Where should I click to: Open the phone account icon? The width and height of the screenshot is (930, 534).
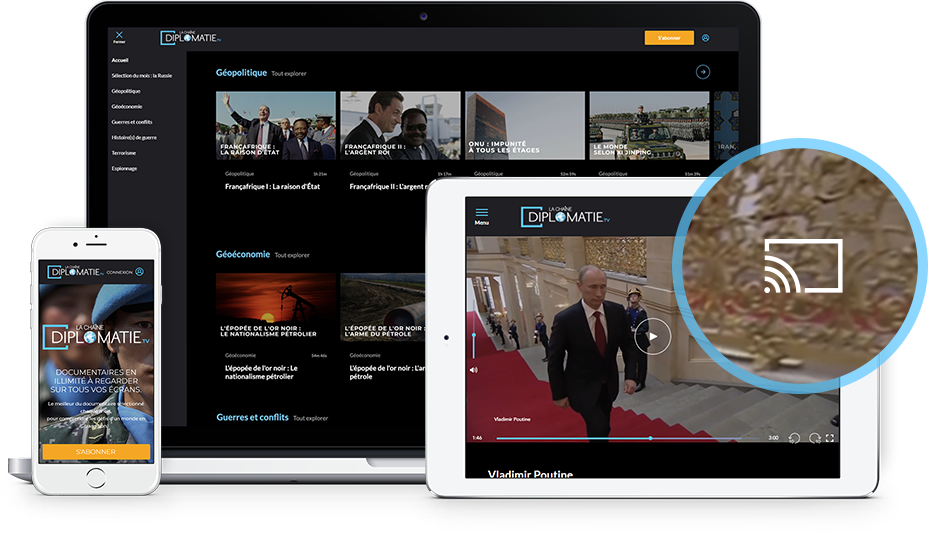pos(139,272)
